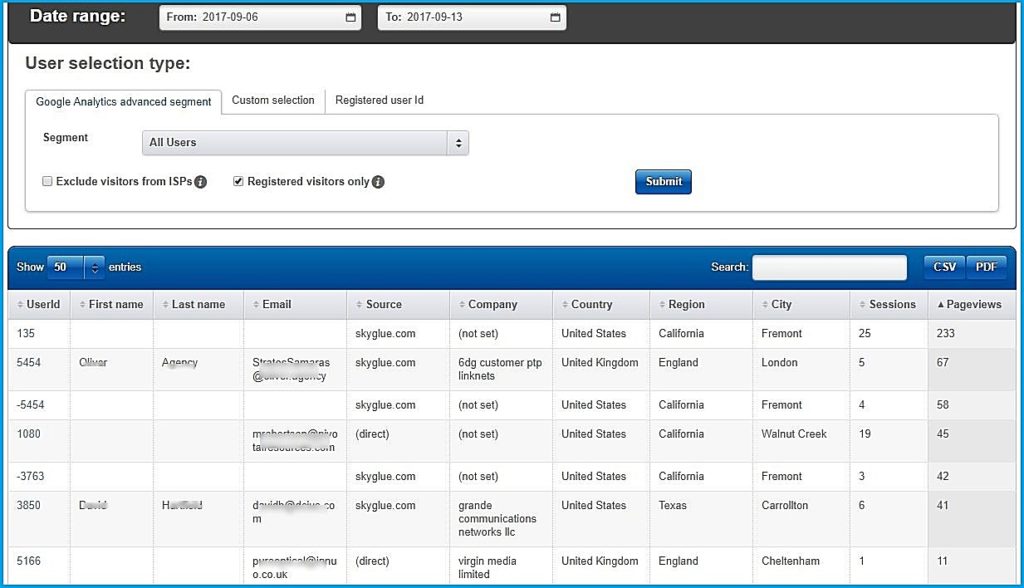The height and width of the screenshot is (588, 1024).
Task: Switch to the Custom selection tab
Action: pos(273,100)
